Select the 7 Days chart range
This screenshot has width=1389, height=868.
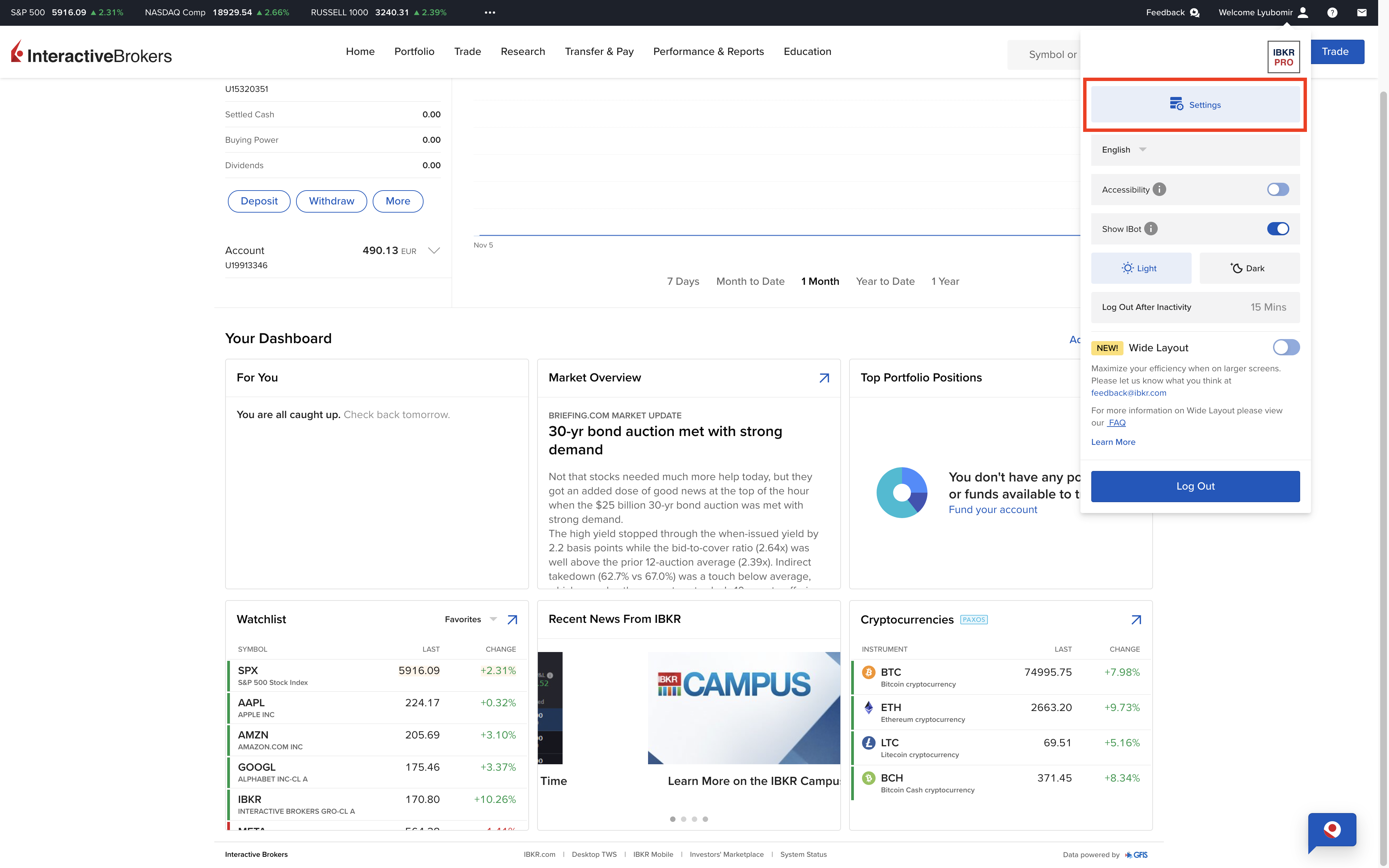coord(682,281)
